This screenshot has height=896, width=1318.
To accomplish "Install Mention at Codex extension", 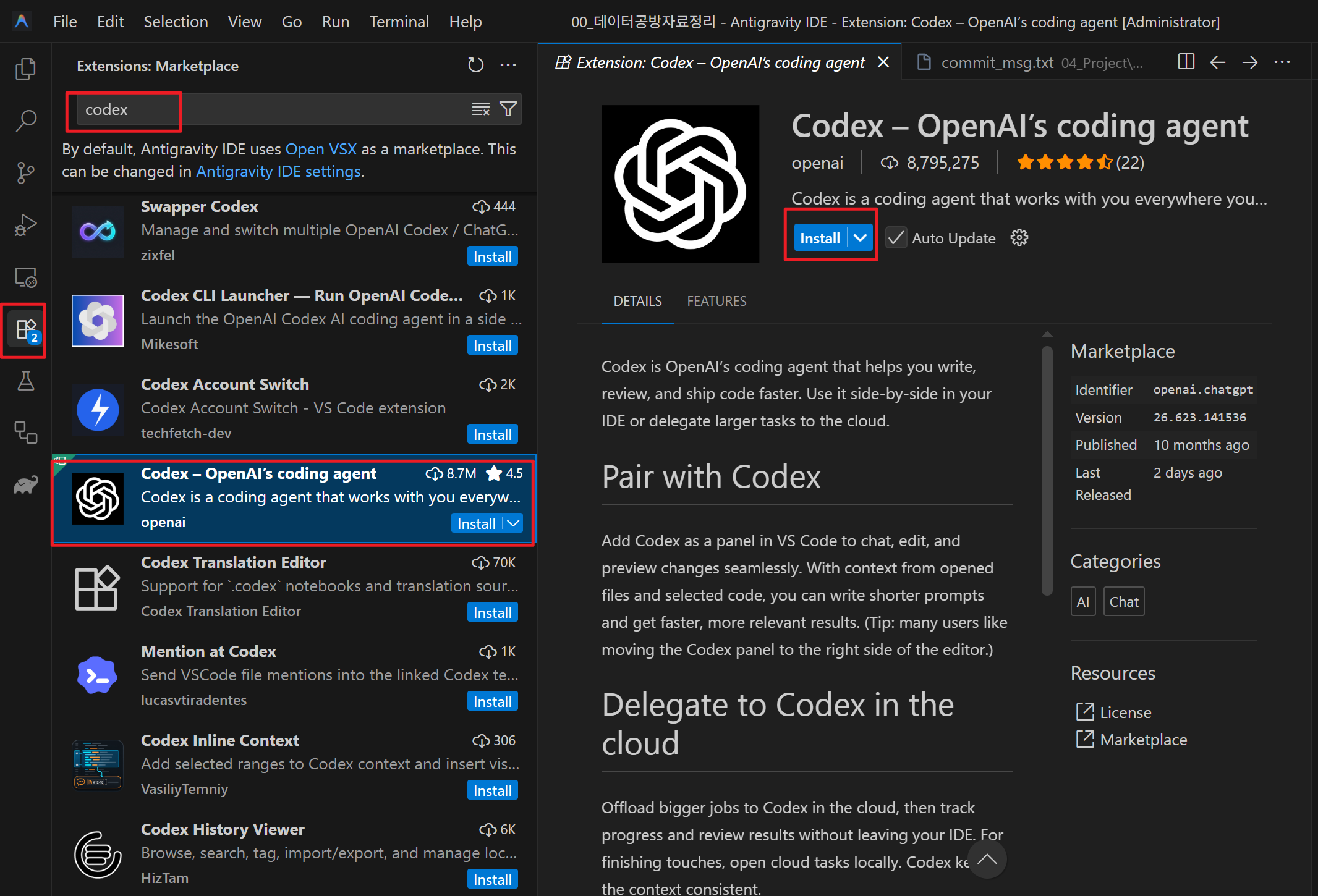I will [492, 701].
